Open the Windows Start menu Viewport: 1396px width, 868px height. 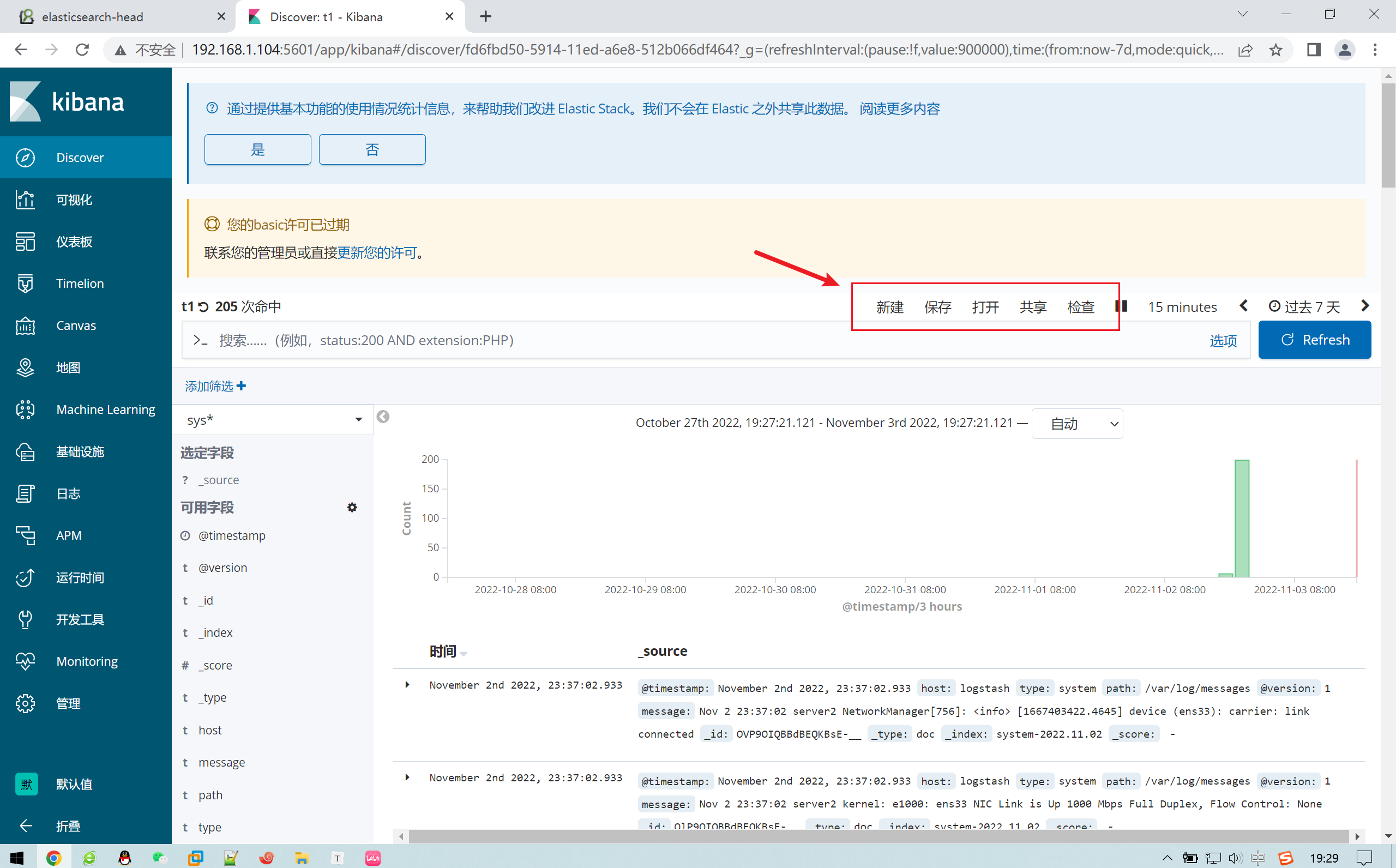tap(17, 858)
